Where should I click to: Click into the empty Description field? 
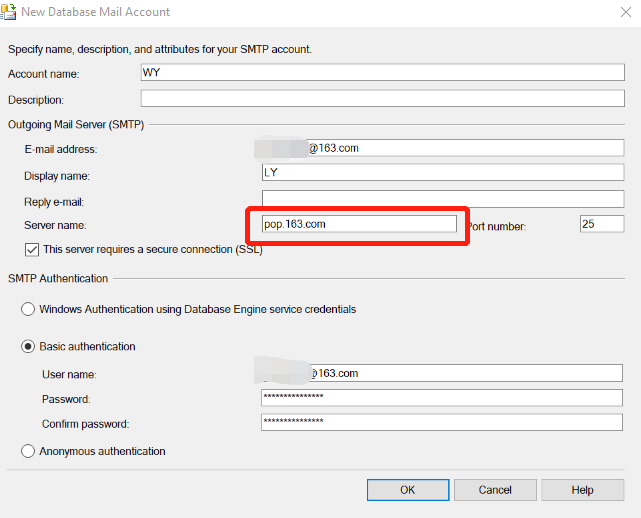click(x=383, y=99)
